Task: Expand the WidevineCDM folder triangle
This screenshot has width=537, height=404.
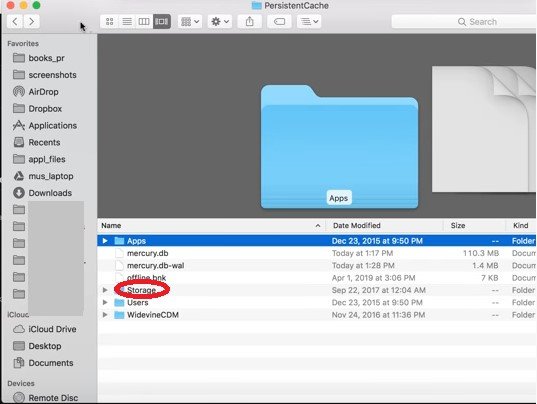Action: click(105, 315)
